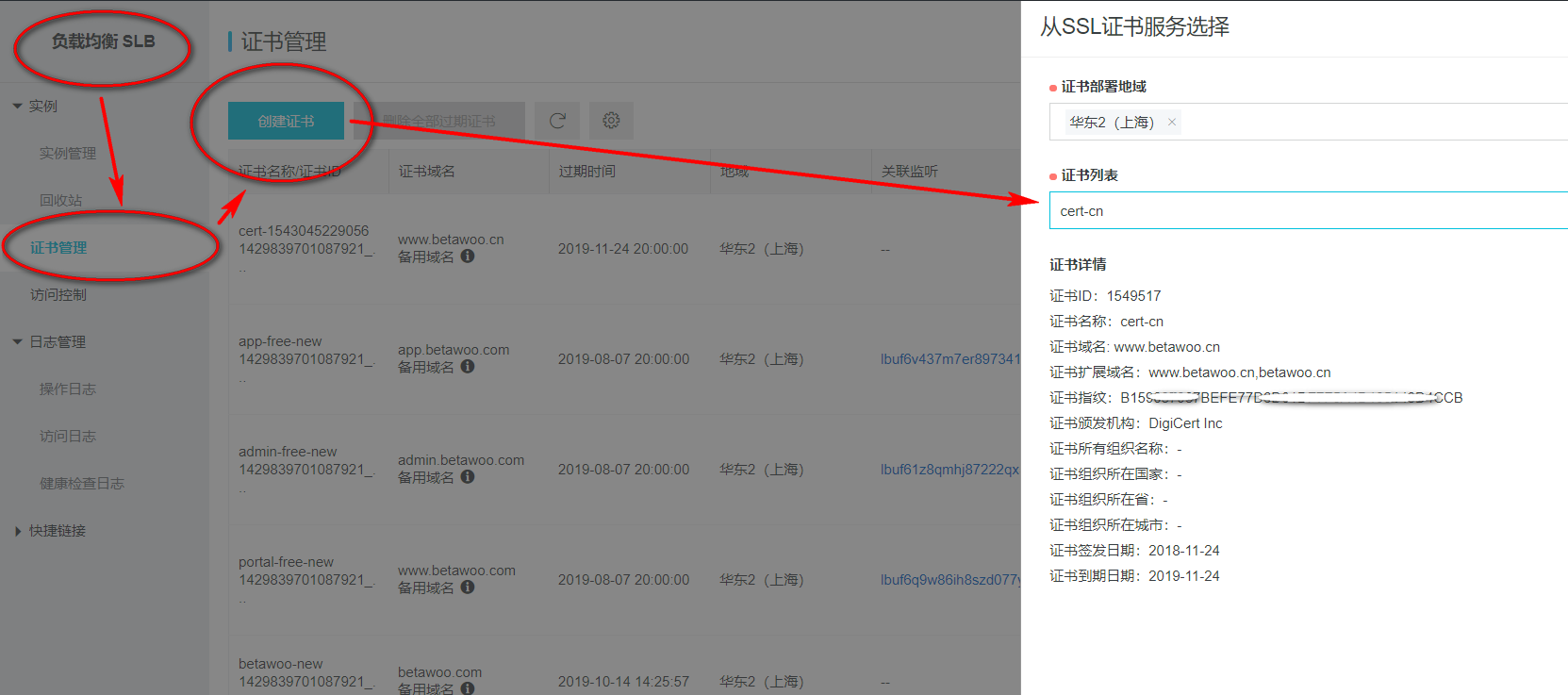Show backup domain info for admin.betawoo.com
The image size is (1568, 695).
pyautogui.click(x=468, y=477)
